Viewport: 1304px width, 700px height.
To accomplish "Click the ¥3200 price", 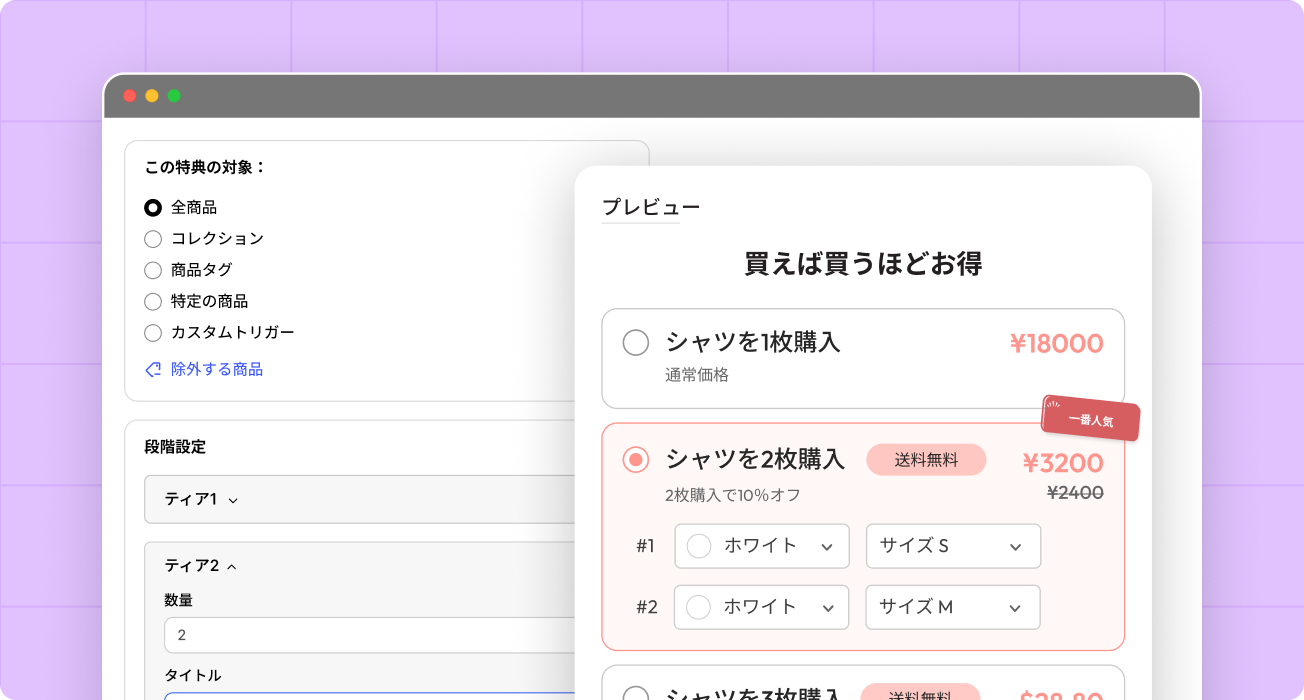I will (x=1063, y=463).
